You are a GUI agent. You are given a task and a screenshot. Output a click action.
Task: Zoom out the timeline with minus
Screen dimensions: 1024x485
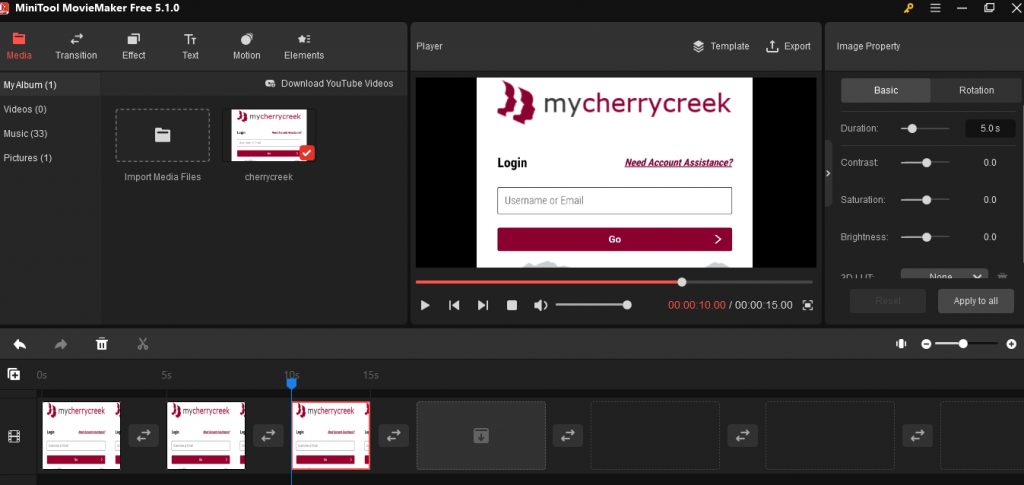[925, 344]
